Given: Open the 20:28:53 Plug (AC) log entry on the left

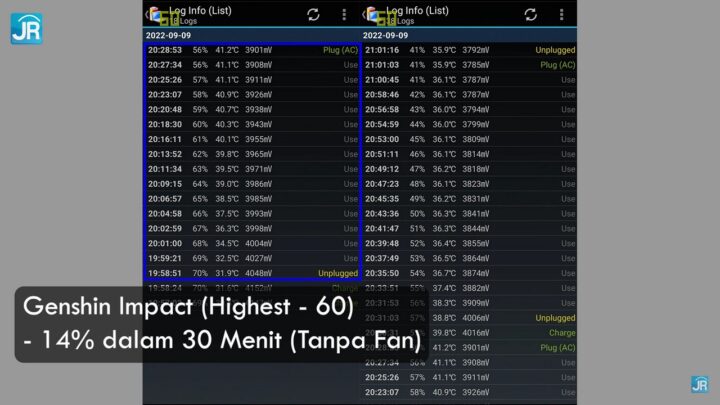Looking at the screenshot, I should point(253,50).
